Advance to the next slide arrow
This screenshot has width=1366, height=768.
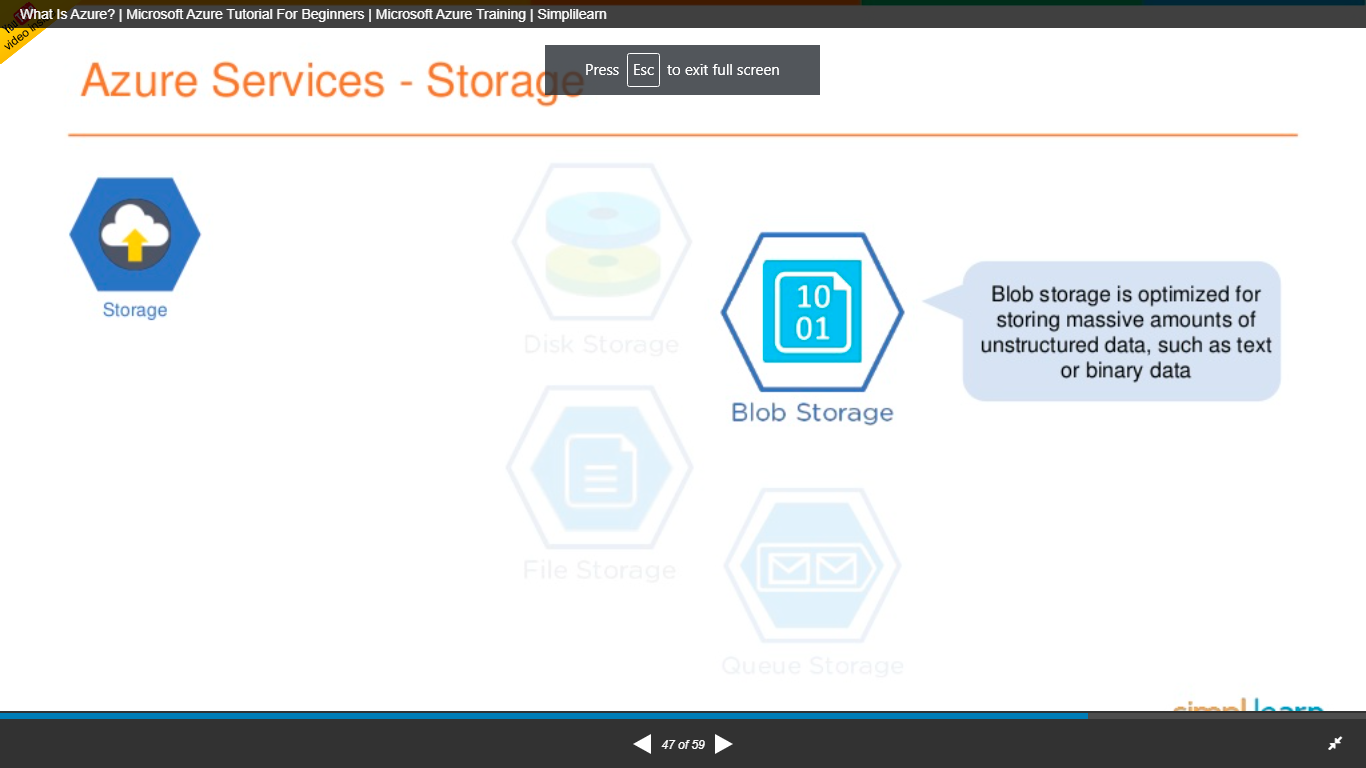(724, 744)
